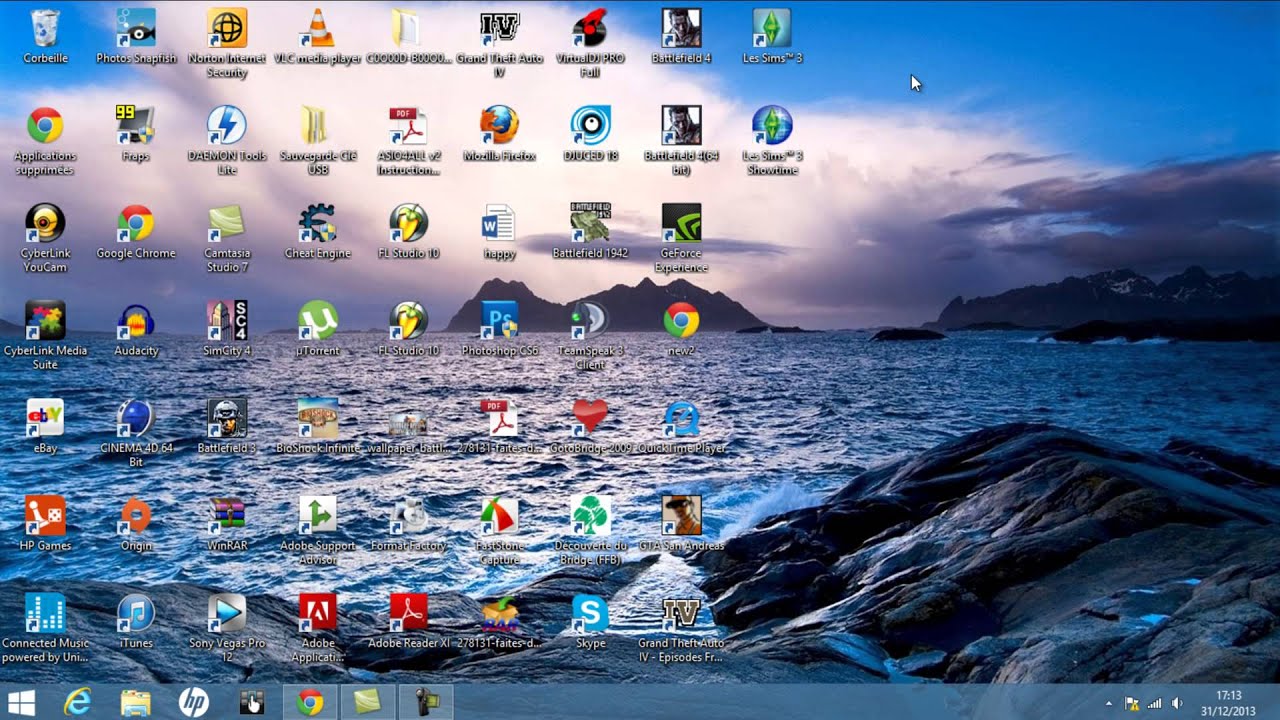1280x720 pixels.
Task: Click the HP taskbar icon
Action: [194, 703]
